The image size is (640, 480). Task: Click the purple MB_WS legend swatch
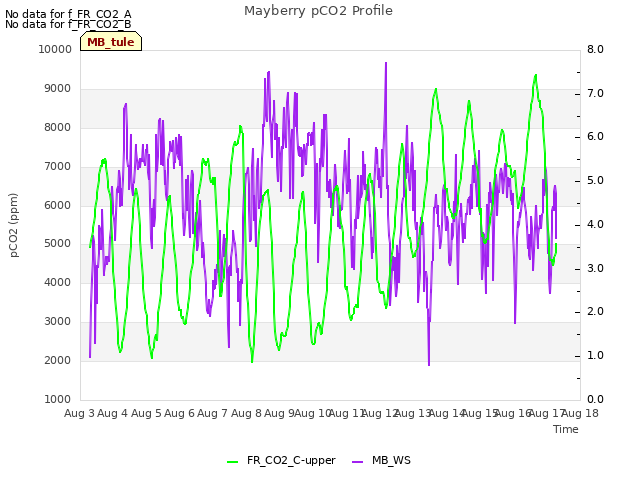pyautogui.click(x=357, y=461)
